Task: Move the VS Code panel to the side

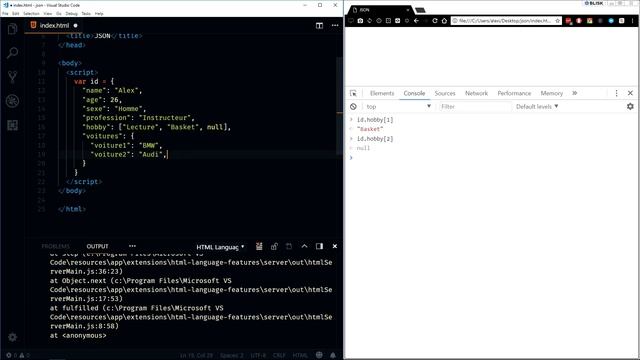Action: click(319, 246)
